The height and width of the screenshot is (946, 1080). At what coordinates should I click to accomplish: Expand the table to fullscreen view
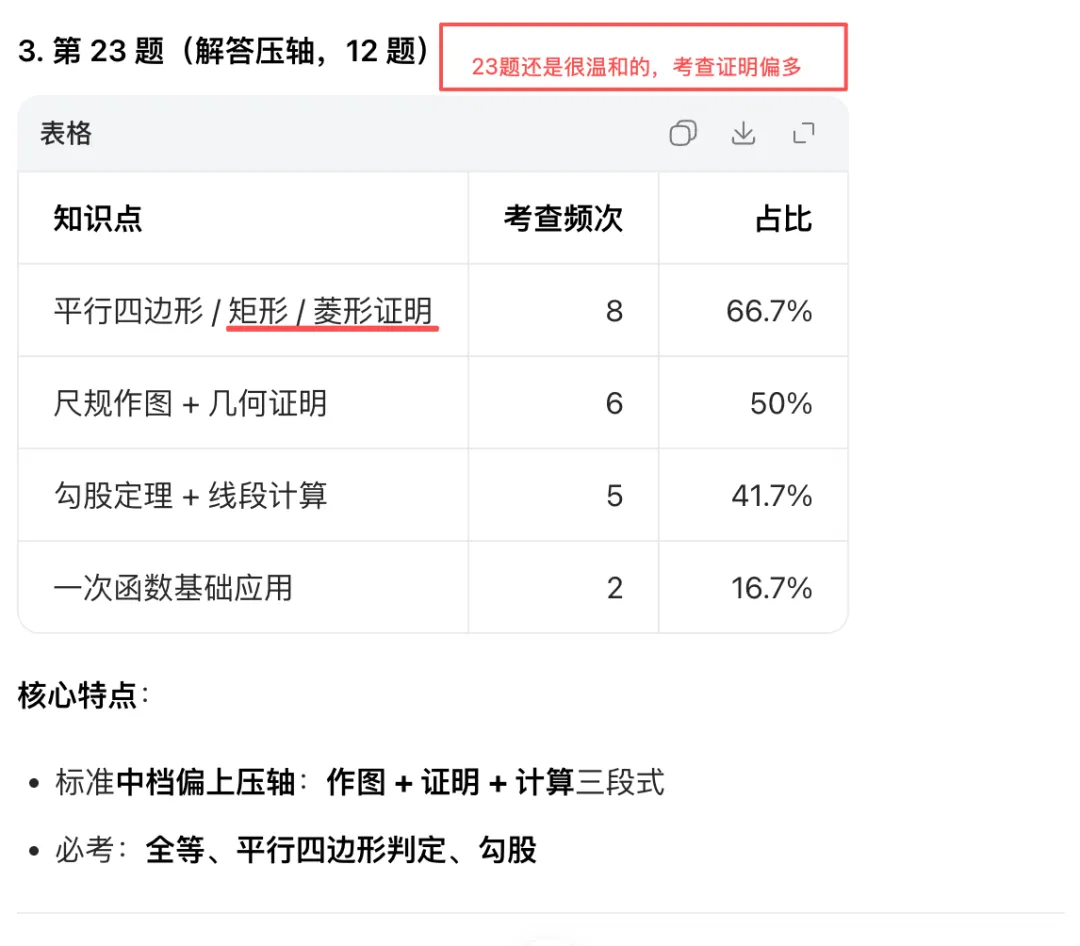tap(803, 134)
